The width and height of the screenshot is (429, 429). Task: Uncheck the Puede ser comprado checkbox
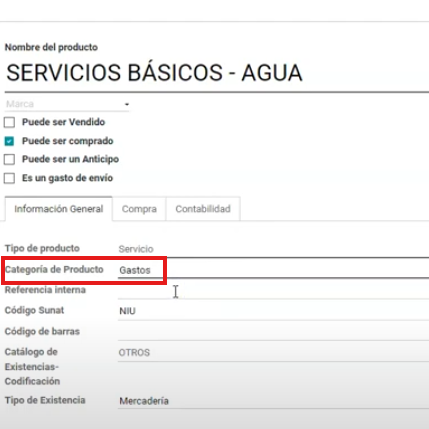[9, 141]
